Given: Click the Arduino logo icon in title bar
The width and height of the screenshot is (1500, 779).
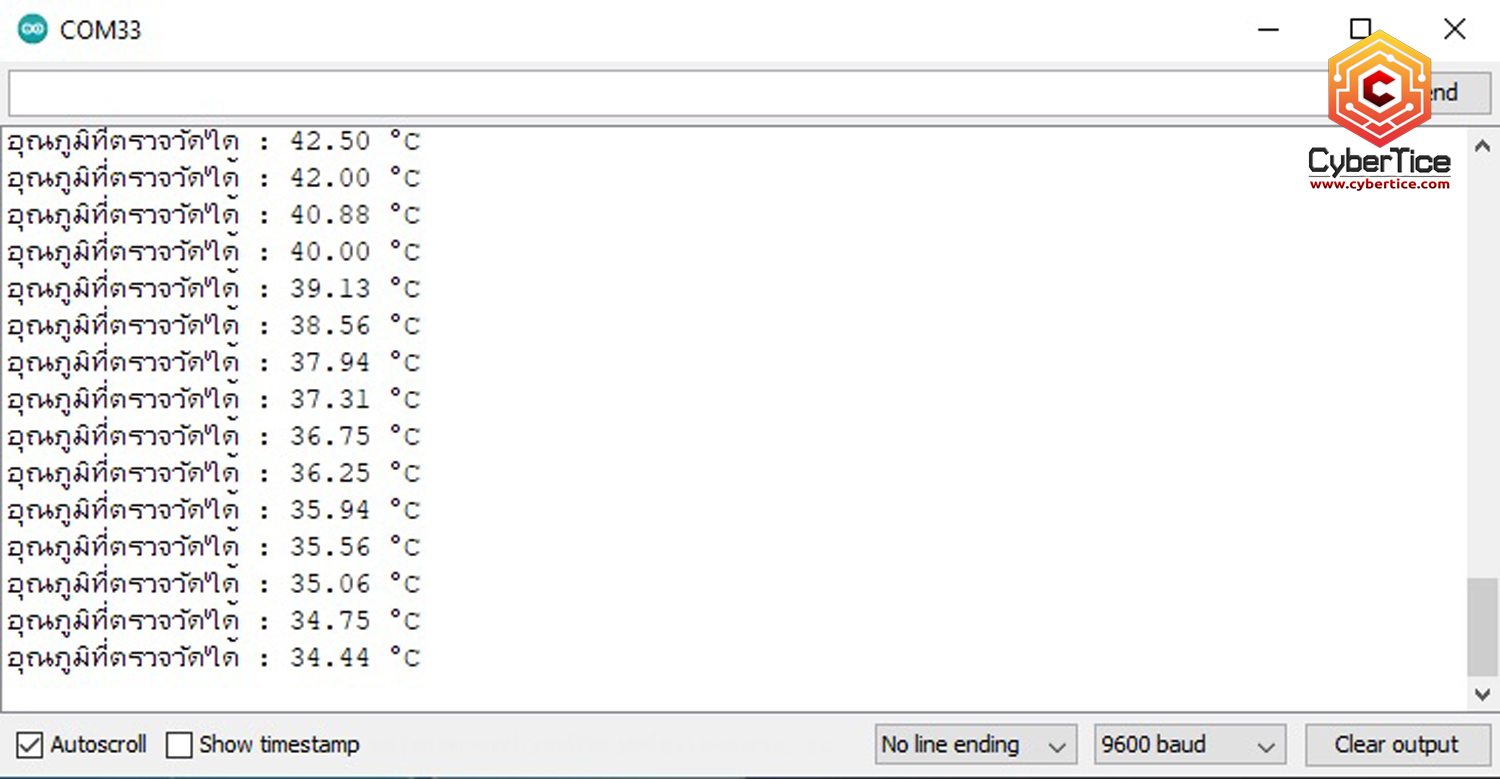Looking at the screenshot, I should click(x=32, y=29).
